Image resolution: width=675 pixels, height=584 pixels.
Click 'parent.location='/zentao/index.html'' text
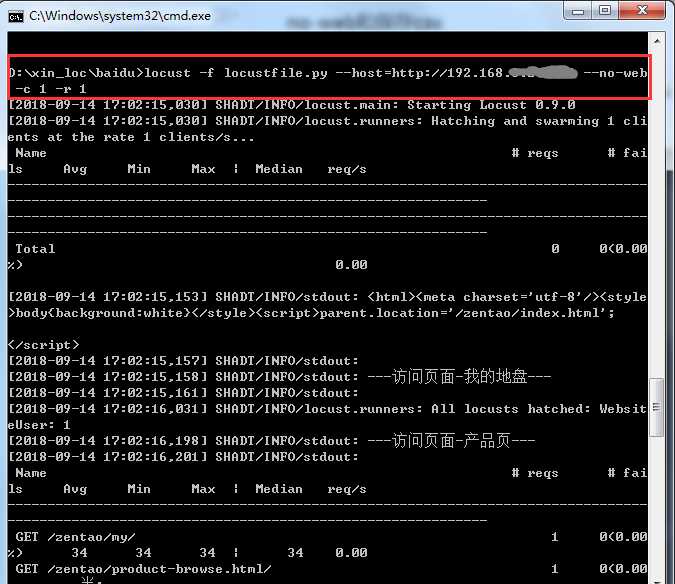pos(464,313)
